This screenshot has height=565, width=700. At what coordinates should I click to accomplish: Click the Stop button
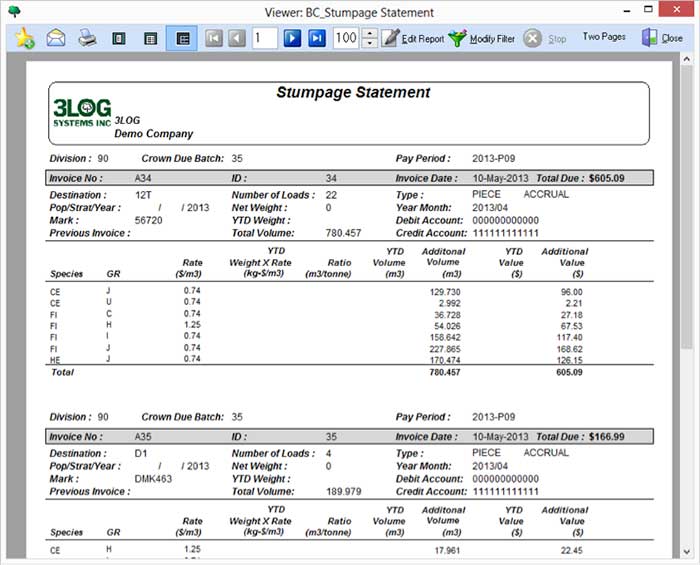[x=544, y=39]
